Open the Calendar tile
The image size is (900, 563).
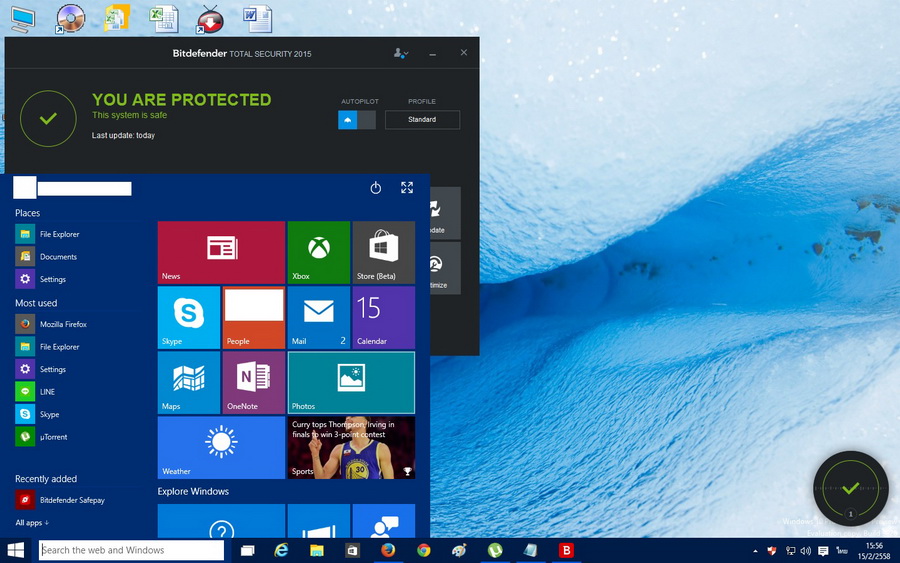tap(383, 317)
